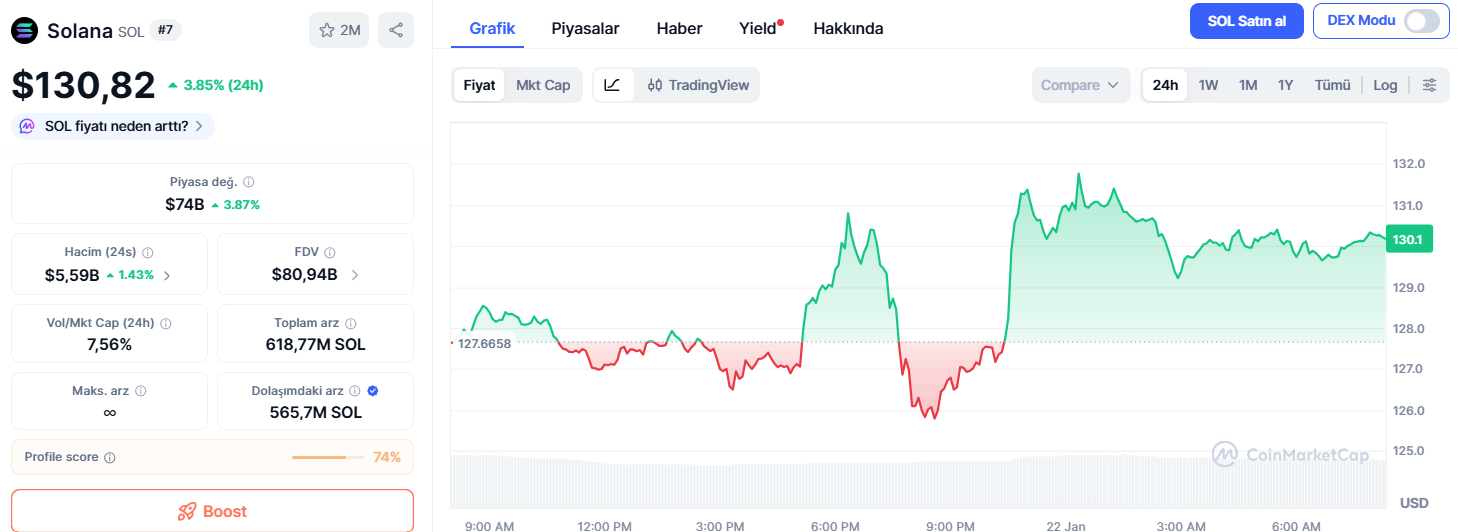Open the Grafik tab

(x=492, y=28)
